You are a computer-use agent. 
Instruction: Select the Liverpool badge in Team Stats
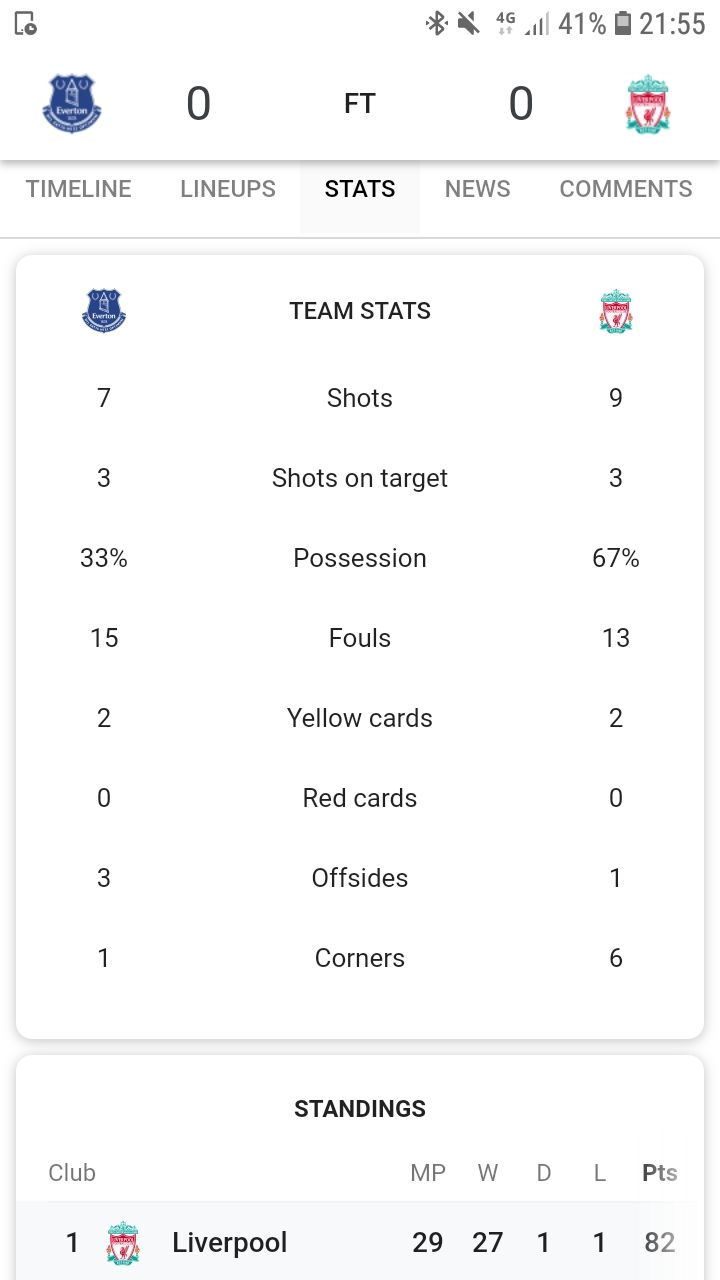(616, 311)
